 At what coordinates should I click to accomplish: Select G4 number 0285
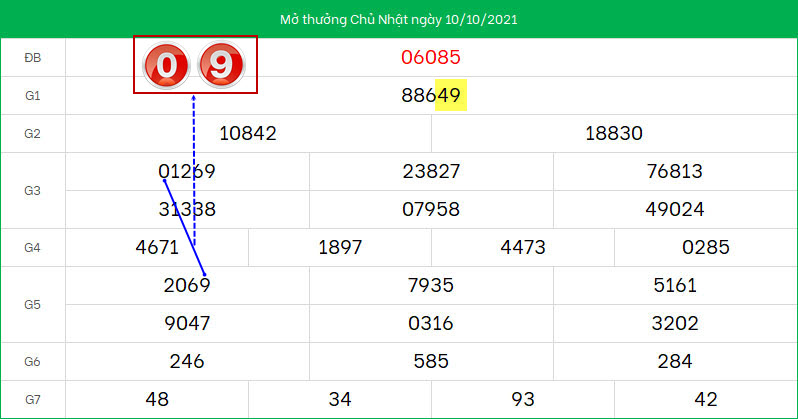coord(705,248)
